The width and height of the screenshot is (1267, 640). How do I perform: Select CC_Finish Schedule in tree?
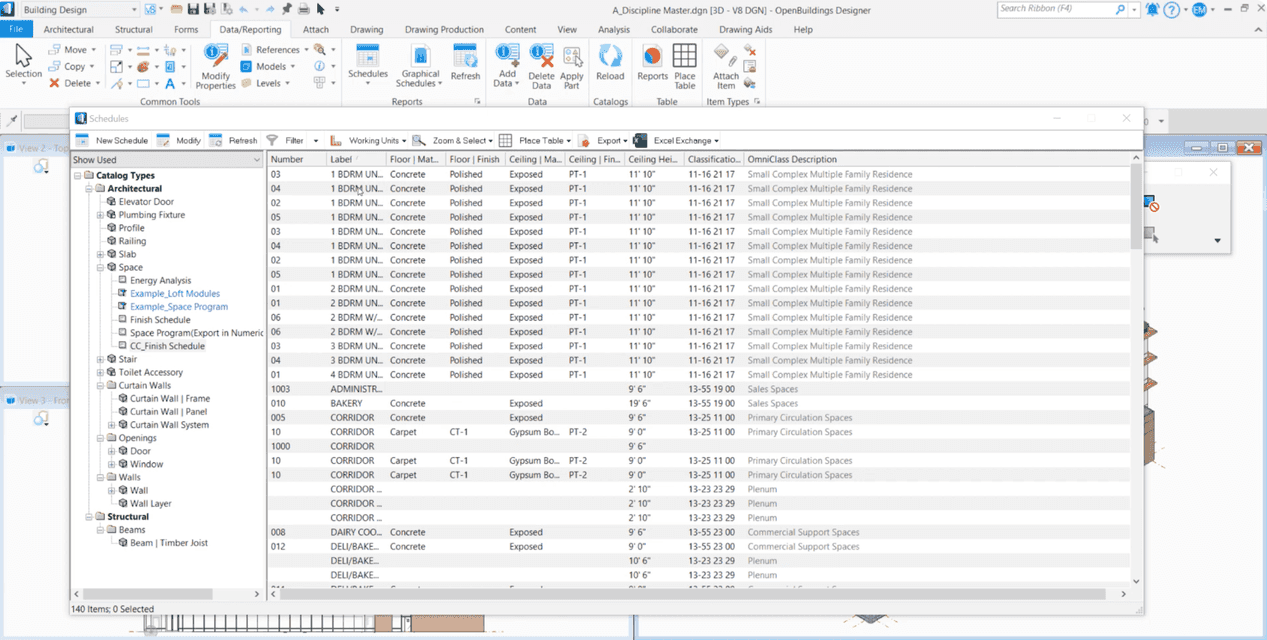click(x=167, y=346)
